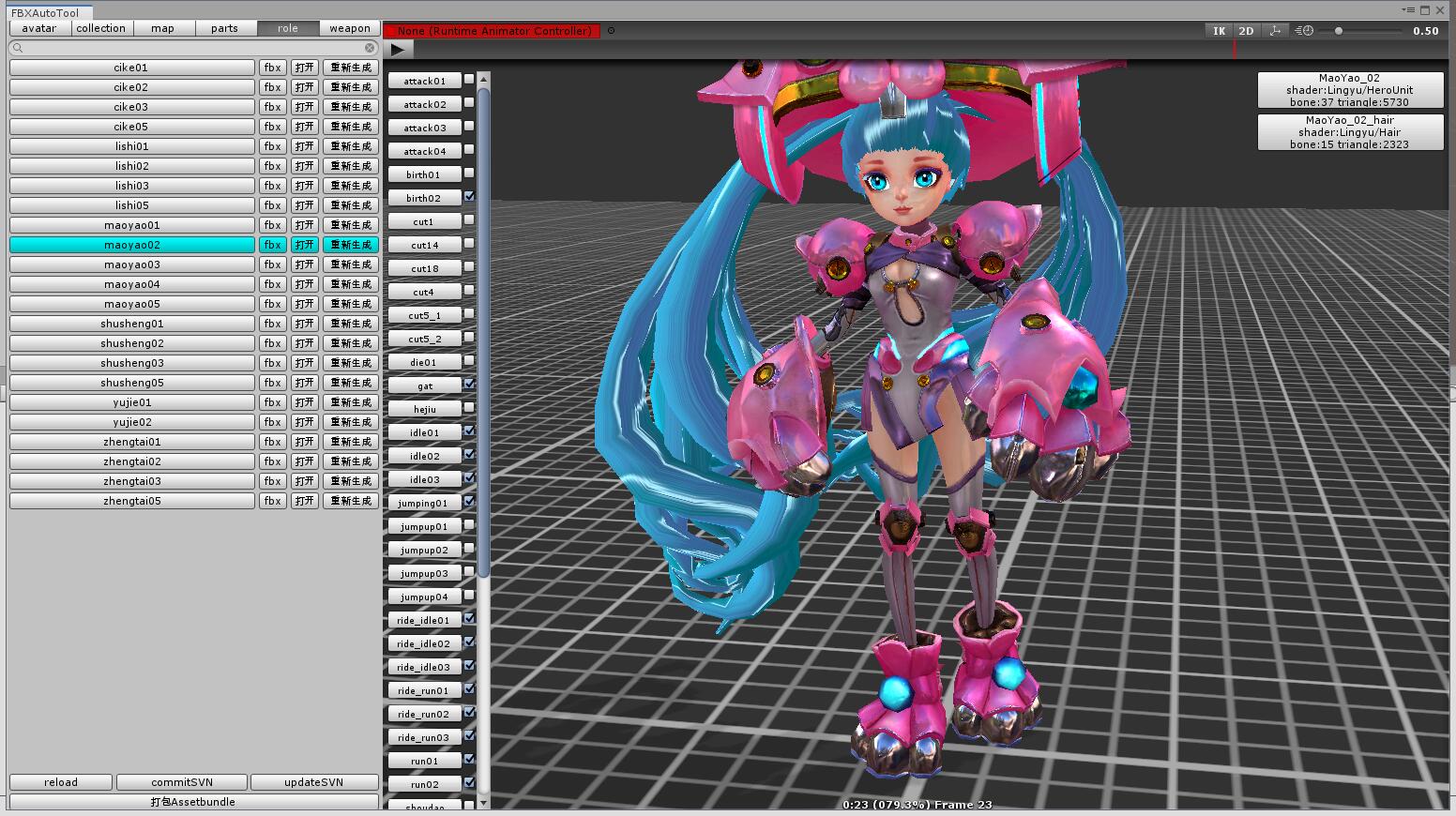Click fbx button for maoyao04
Image resolution: width=1456 pixels, height=816 pixels.
pos(273,284)
